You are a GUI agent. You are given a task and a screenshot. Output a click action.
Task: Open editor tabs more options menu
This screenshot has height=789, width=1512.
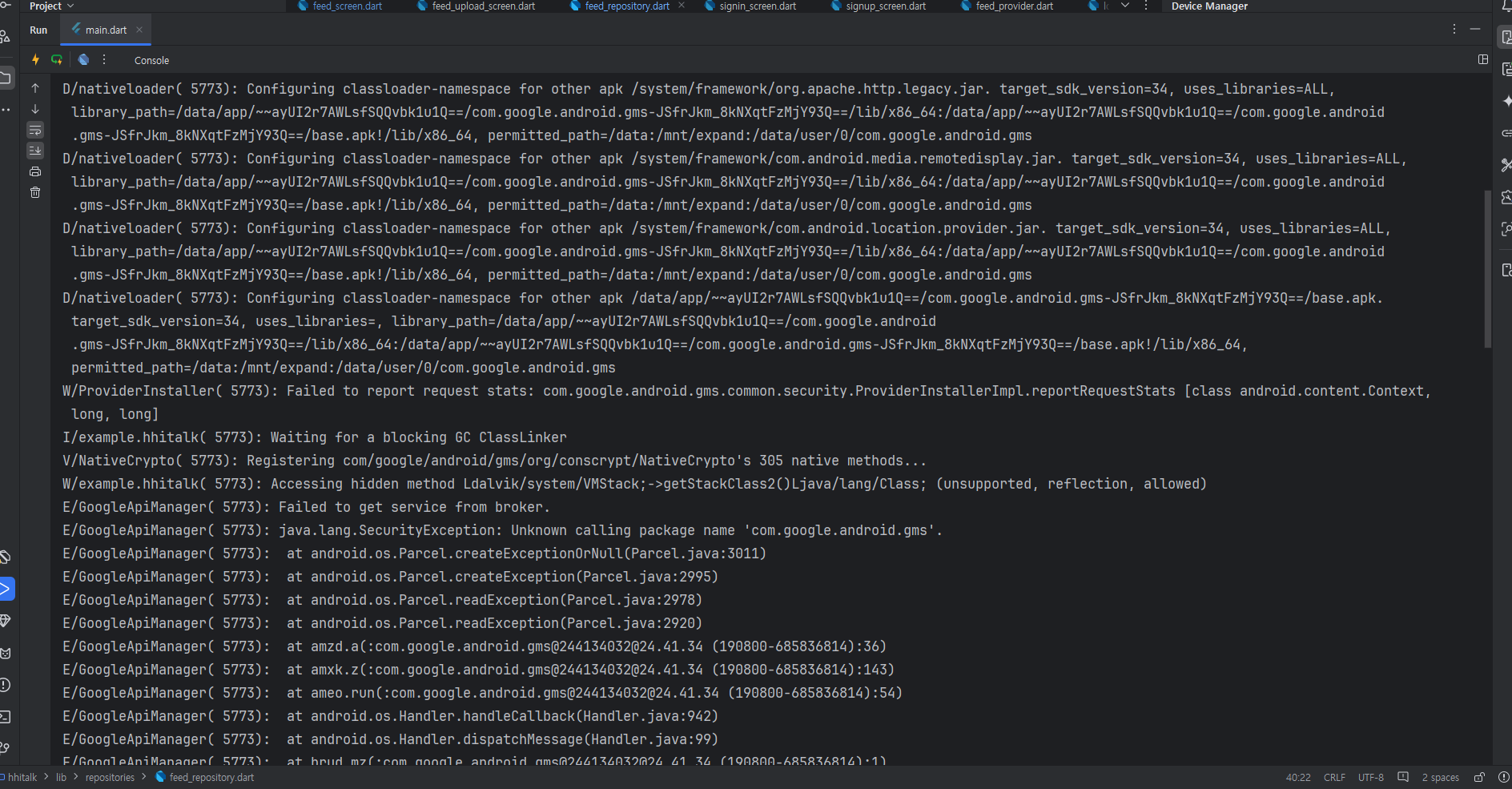click(x=1146, y=6)
